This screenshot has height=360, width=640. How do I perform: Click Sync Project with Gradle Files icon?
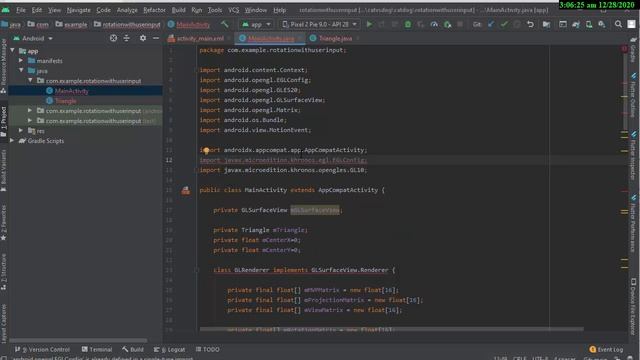tap(576, 24)
